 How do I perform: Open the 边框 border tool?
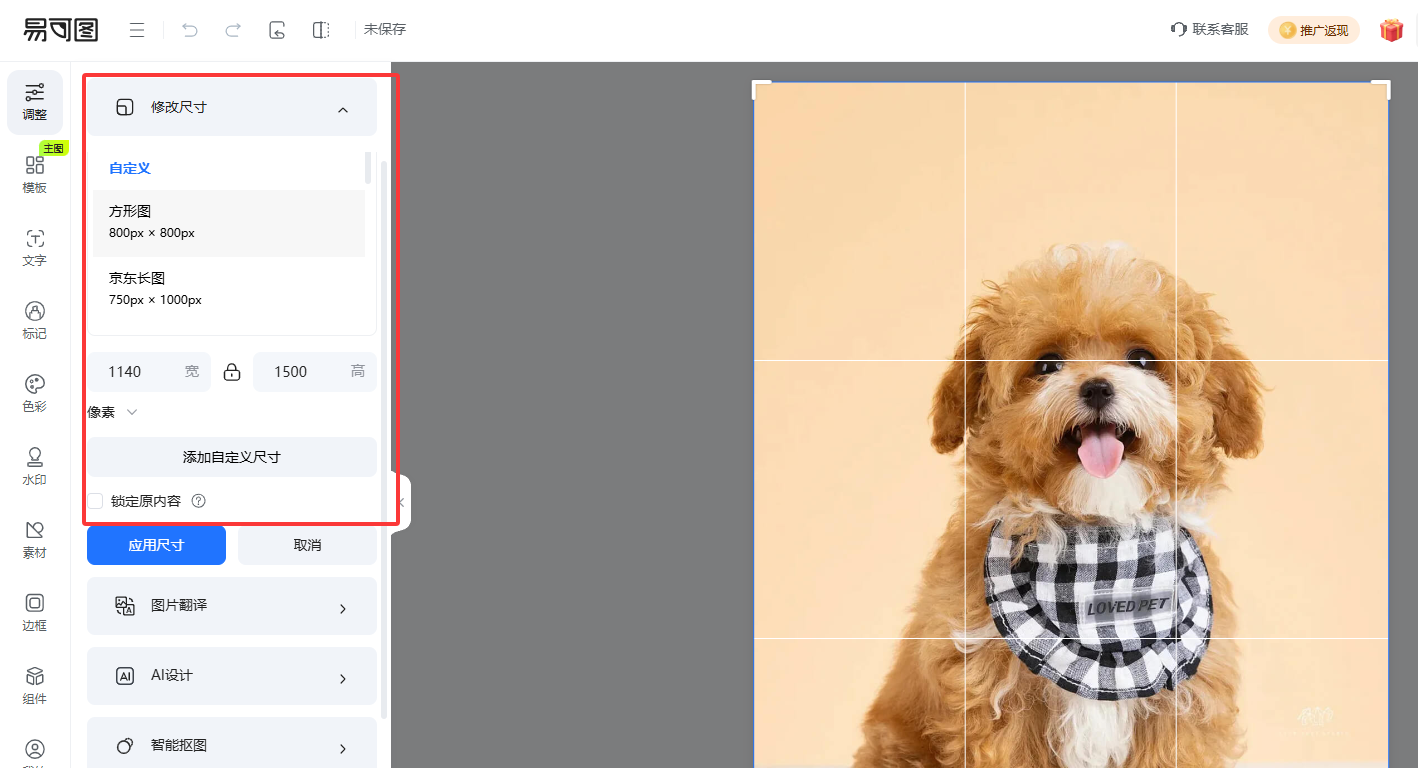point(35,613)
